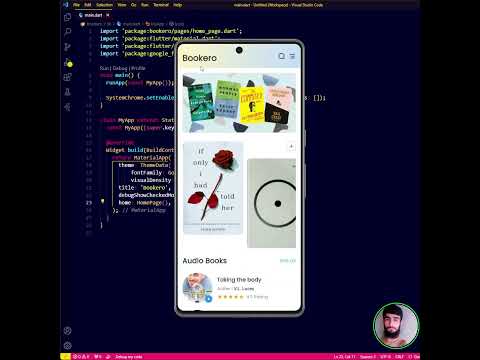Click the Talking the body title
The image size is (480, 360).
[x=239, y=280]
